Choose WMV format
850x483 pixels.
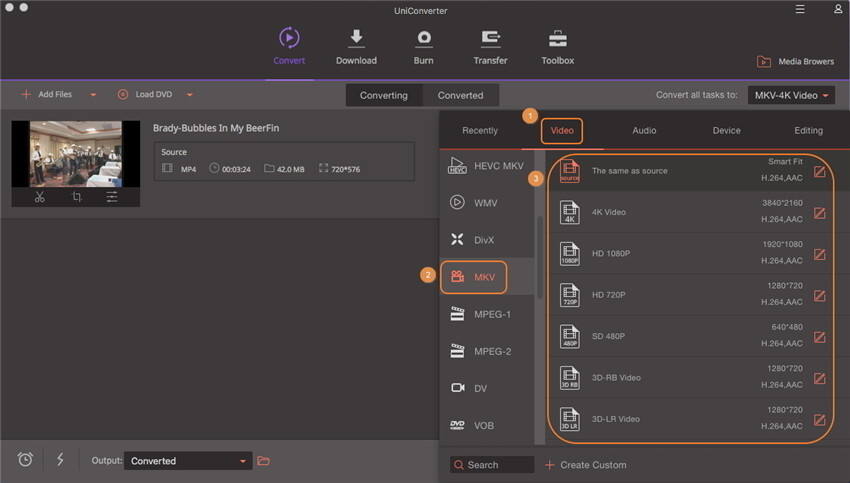pyautogui.click(x=486, y=203)
